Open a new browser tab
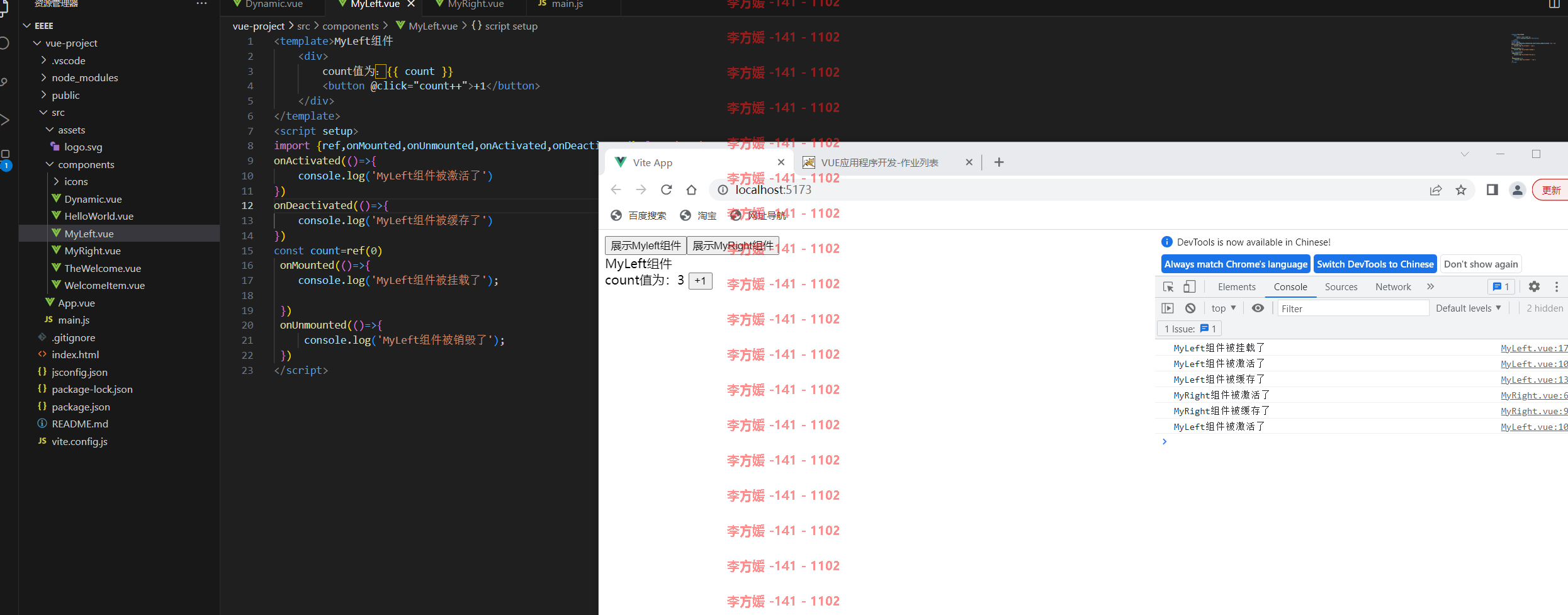 pos(999,162)
